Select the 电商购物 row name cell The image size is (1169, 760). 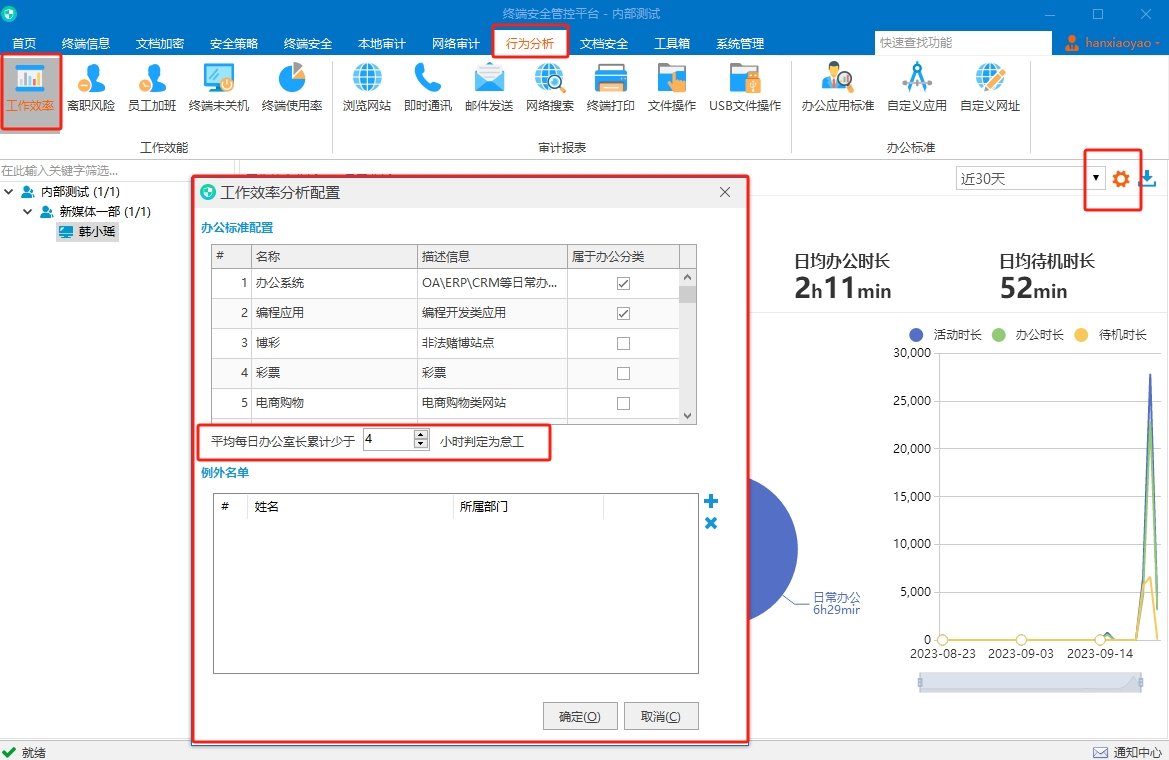pos(334,403)
